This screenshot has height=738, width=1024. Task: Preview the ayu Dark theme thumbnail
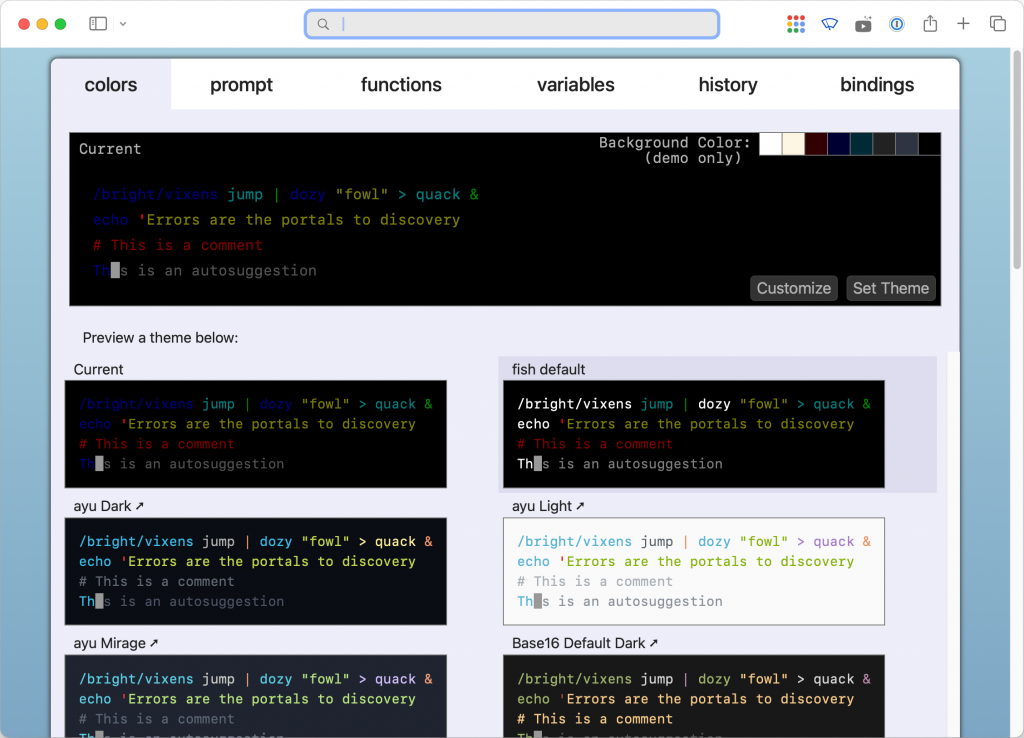click(x=255, y=571)
